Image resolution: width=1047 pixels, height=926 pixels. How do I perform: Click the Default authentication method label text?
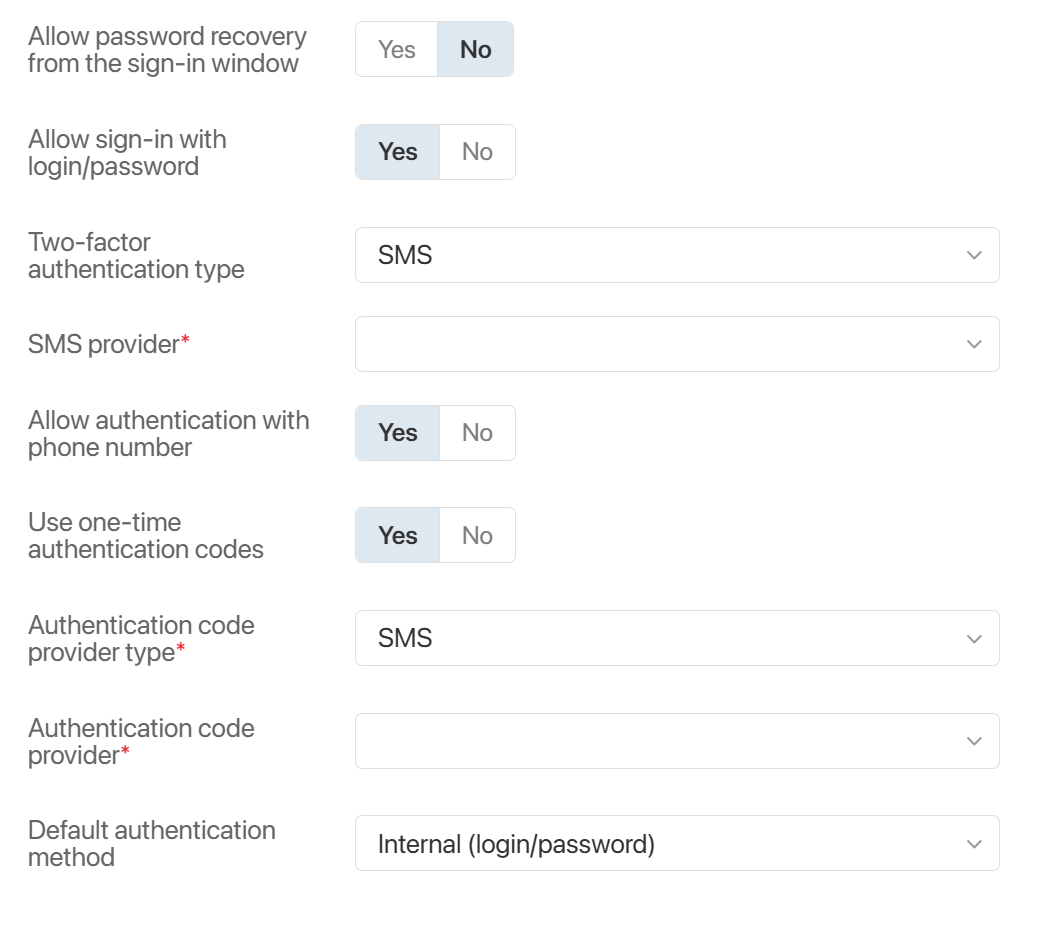coord(151,843)
